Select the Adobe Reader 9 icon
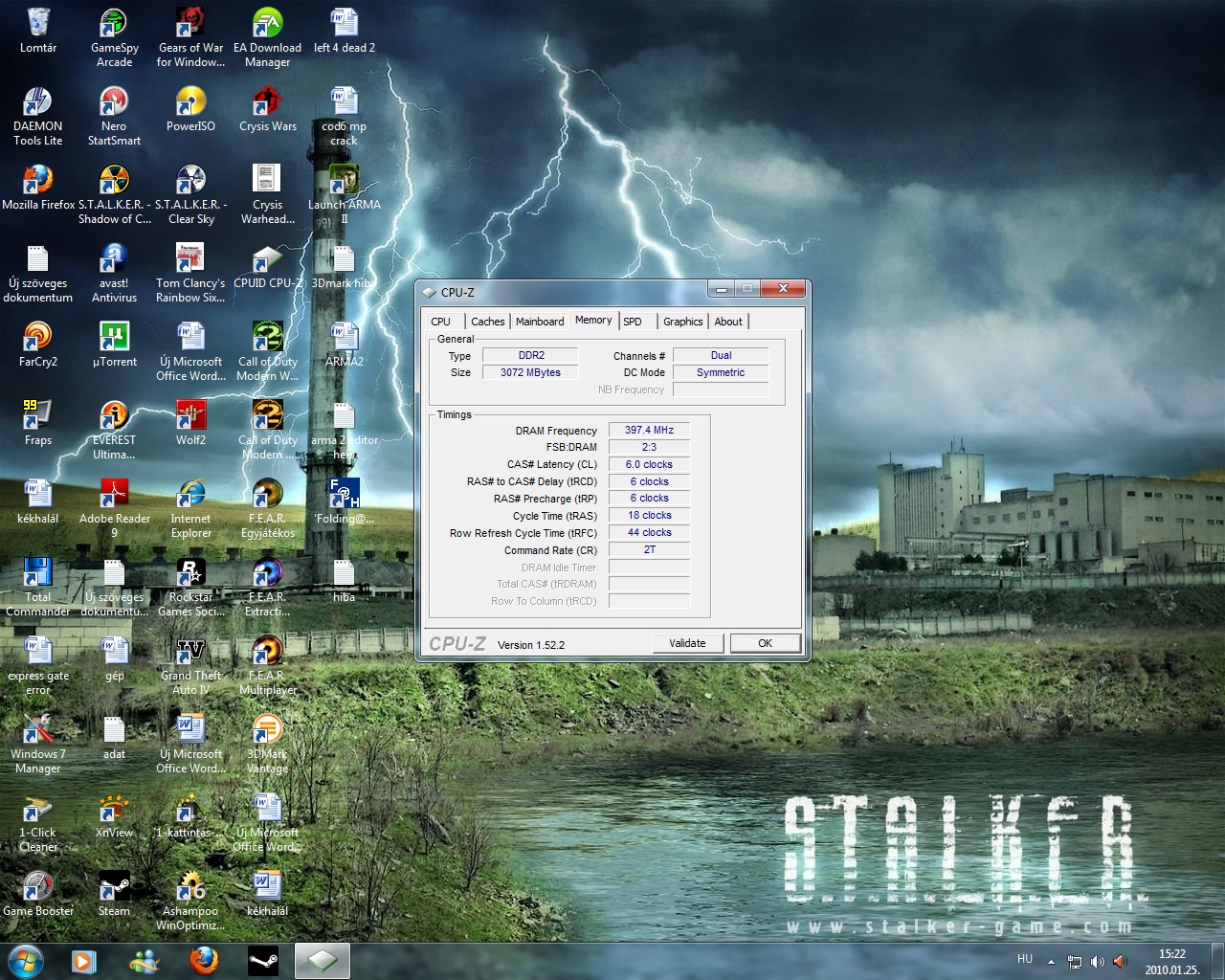1225x980 pixels. 114,508
